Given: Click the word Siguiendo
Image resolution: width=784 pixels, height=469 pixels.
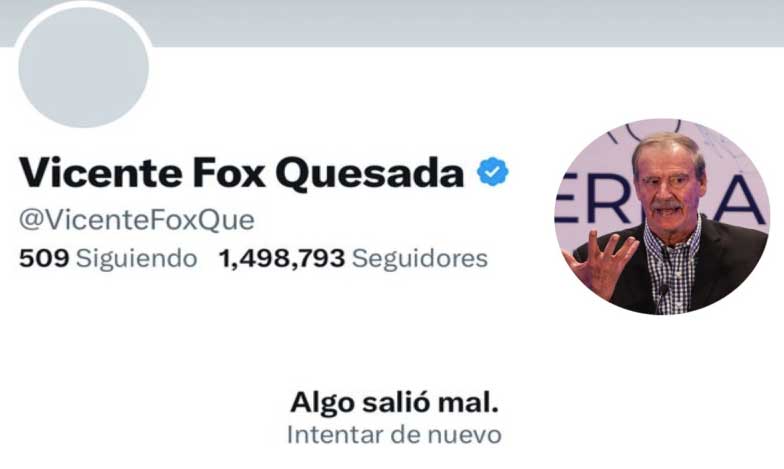Looking at the screenshot, I should click(136, 259).
